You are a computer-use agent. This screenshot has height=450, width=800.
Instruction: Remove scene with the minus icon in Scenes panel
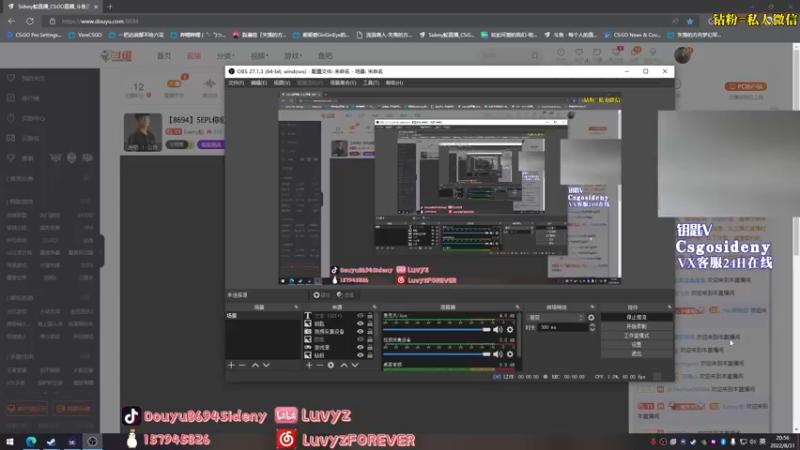tap(242, 365)
